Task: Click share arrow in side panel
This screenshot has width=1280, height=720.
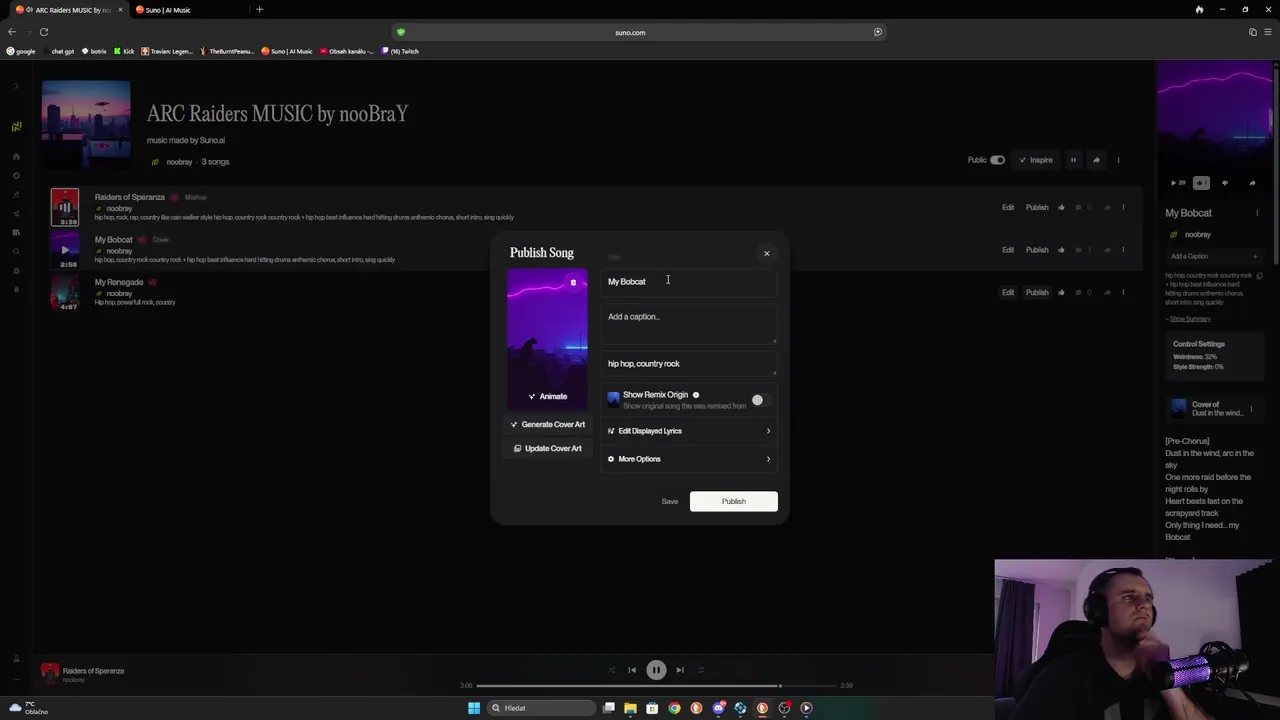Action: (x=1252, y=183)
